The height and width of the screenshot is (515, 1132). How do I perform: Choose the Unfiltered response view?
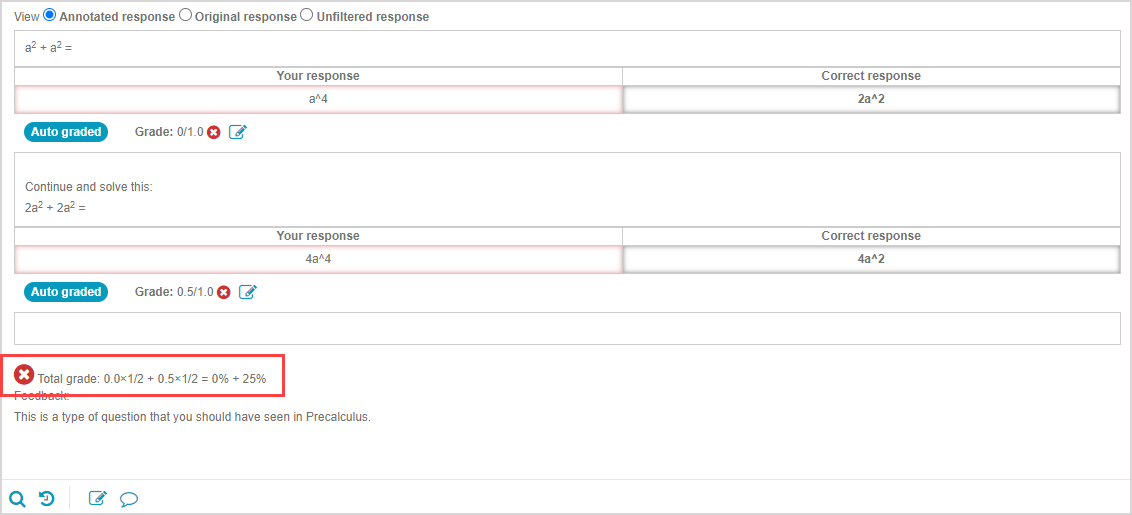(x=307, y=16)
